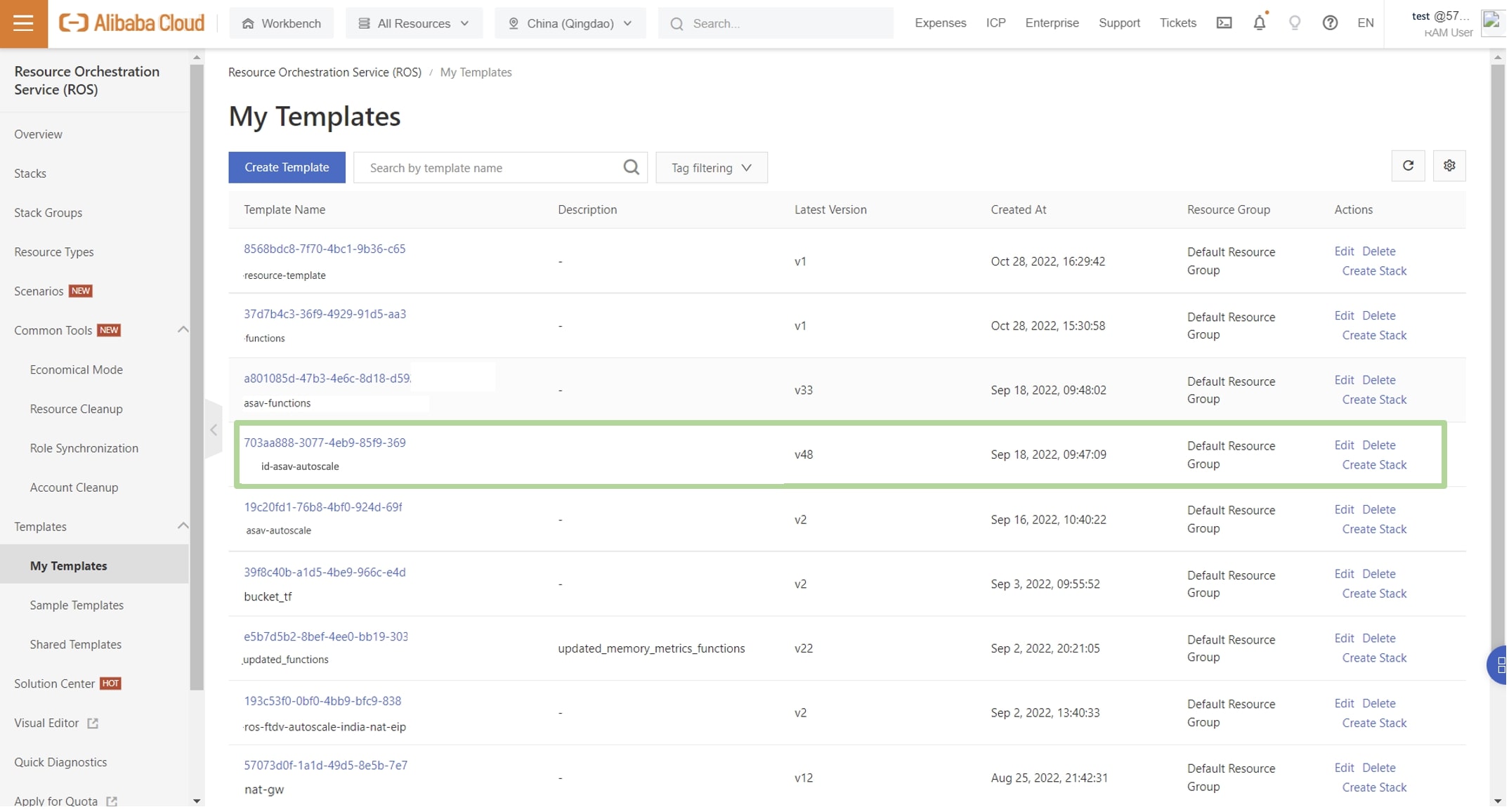
Task: Open the China (Qingdao) region selector
Action: click(x=570, y=22)
